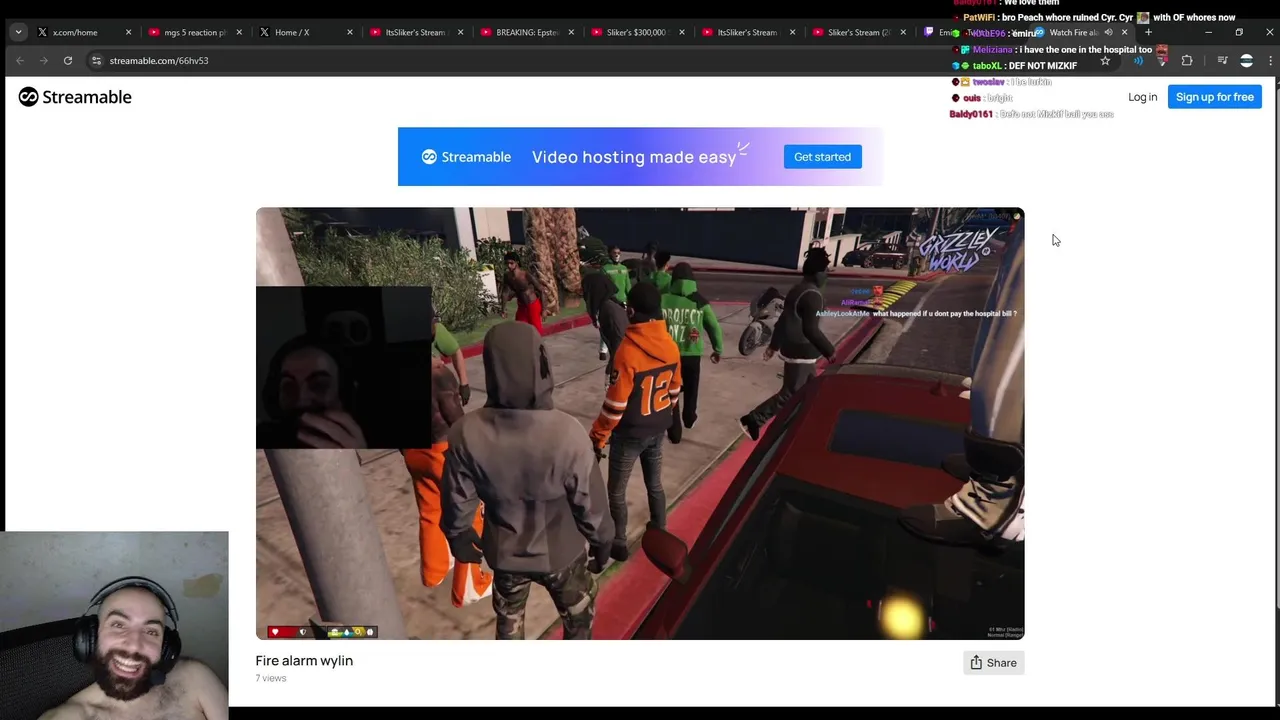1280x720 pixels.
Task: Close the mgs 5 reaction tab
Action: click(239, 32)
